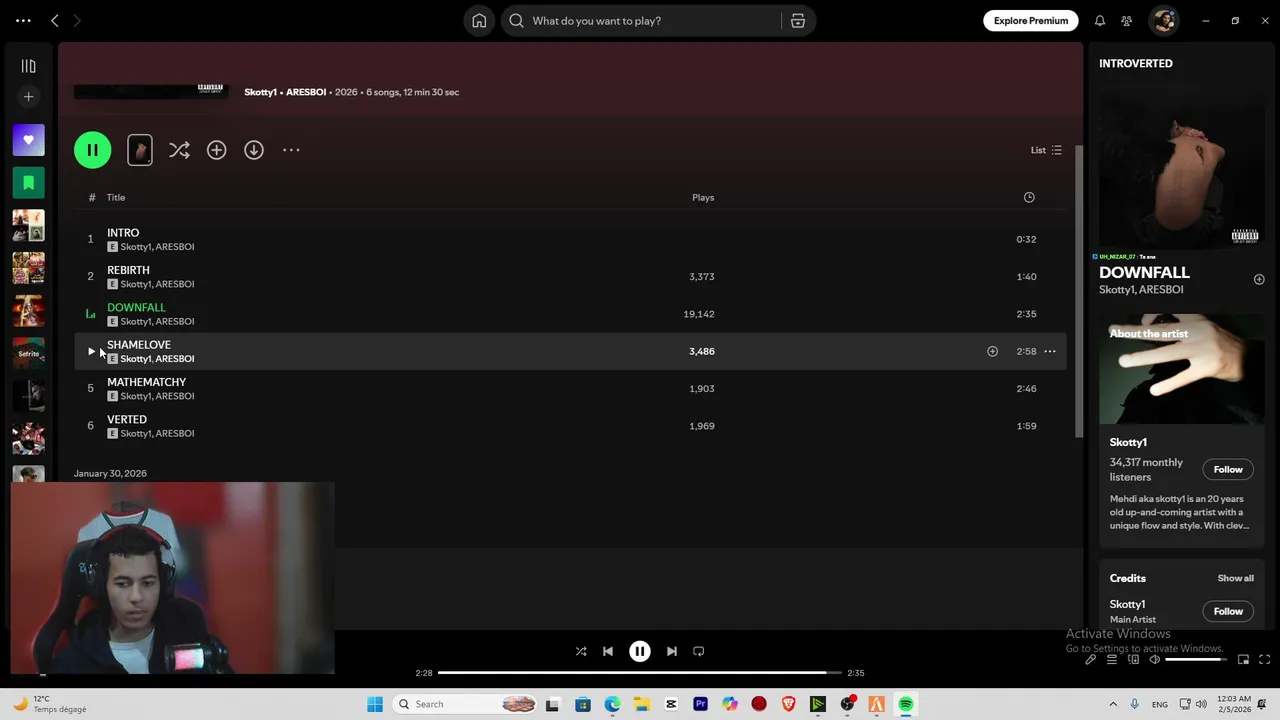This screenshot has height=720, width=1280.
Task: Open the ARESBOI artist link in album header
Action: [x=306, y=92]
